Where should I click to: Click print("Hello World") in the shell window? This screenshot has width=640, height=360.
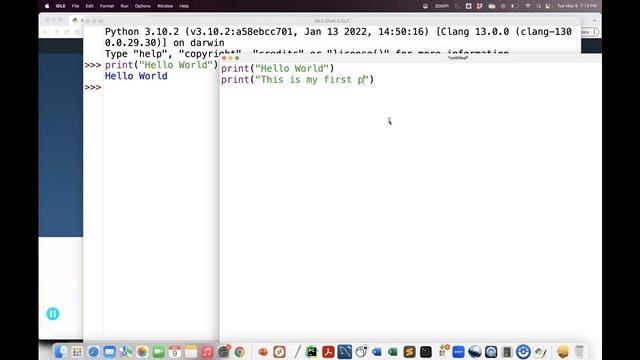[161, 65]
